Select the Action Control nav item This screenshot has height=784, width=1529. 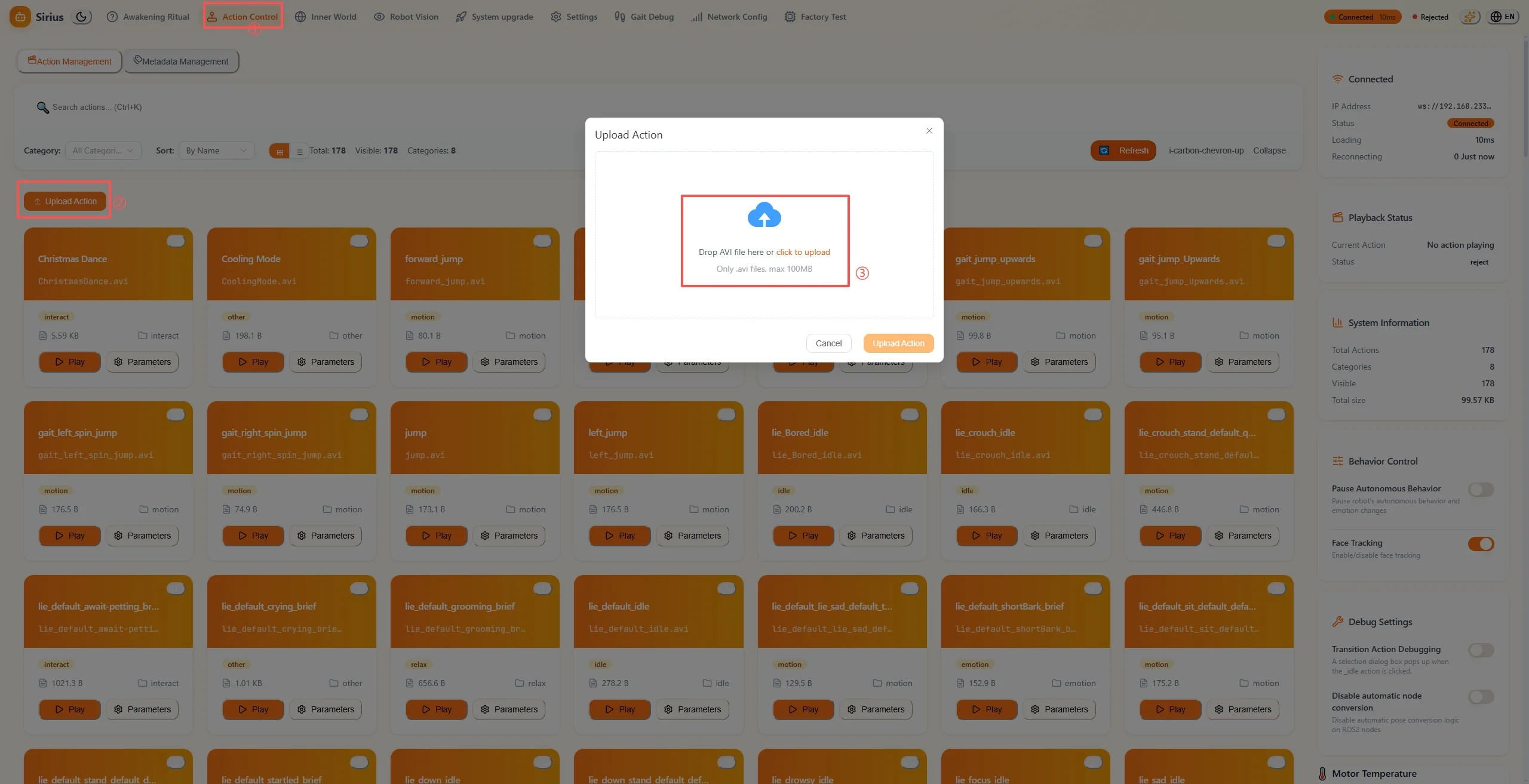tap(242, 17)
